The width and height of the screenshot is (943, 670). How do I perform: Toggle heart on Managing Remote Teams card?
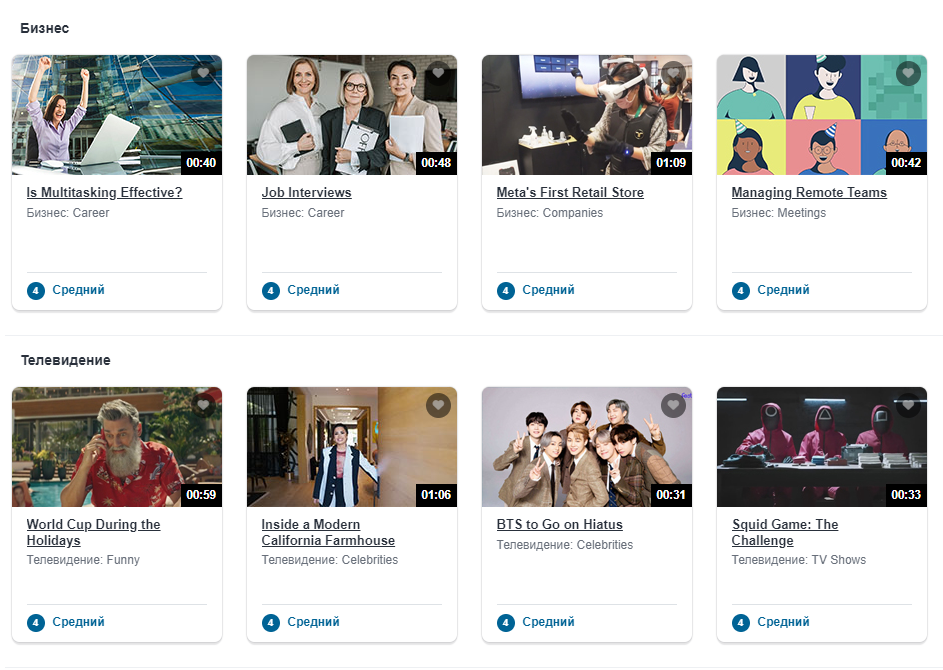coord(908,73)
